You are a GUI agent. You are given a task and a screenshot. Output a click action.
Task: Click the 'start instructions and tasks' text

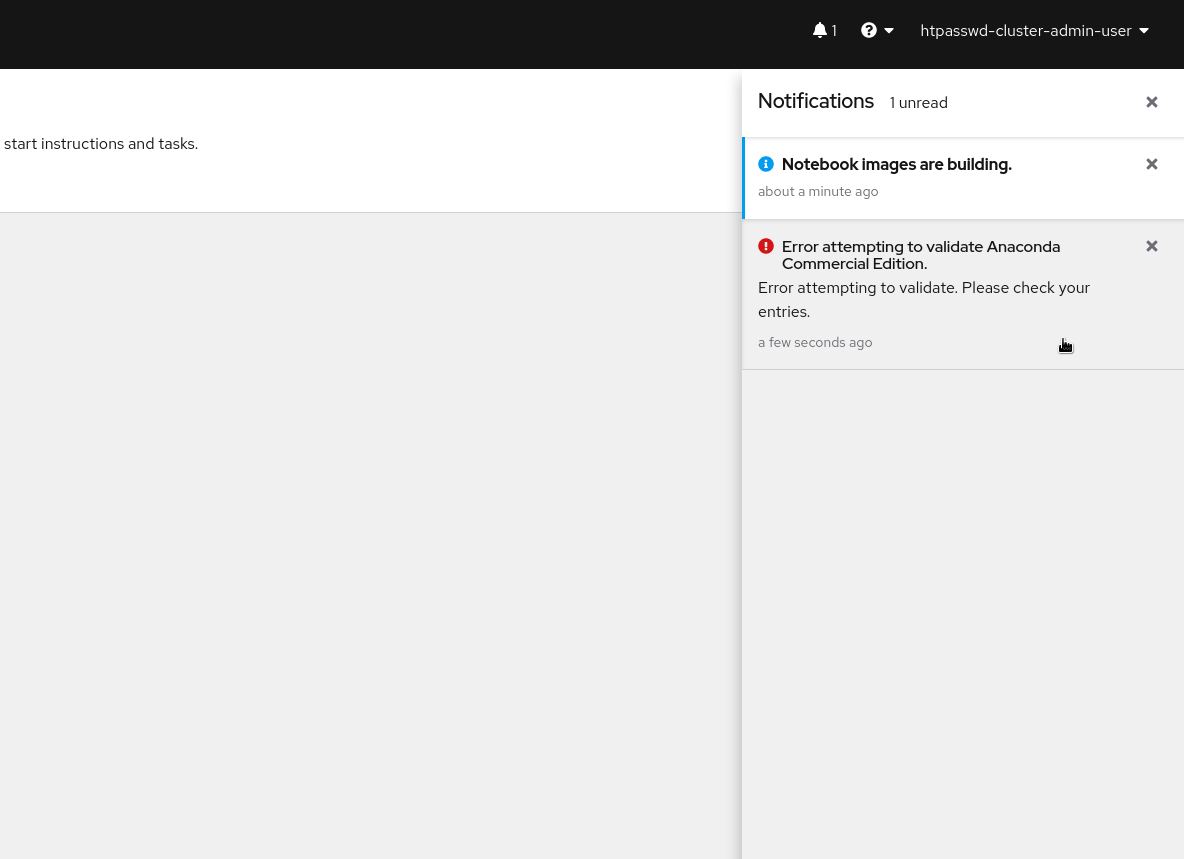point(101,144)
